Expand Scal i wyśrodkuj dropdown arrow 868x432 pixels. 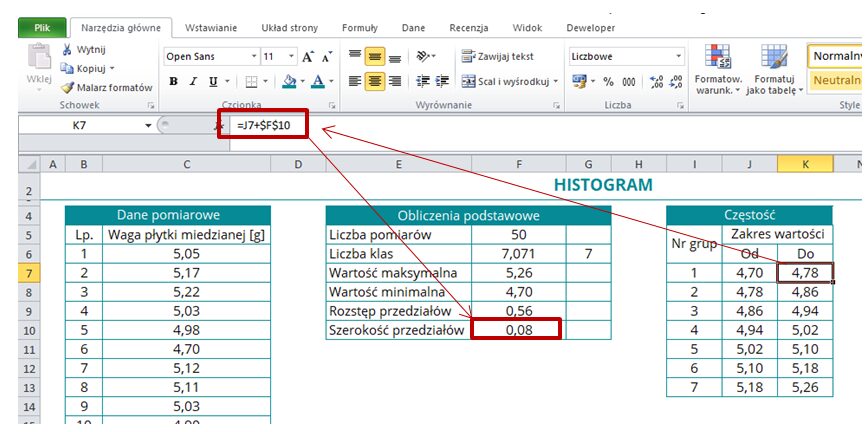[555, 82]
